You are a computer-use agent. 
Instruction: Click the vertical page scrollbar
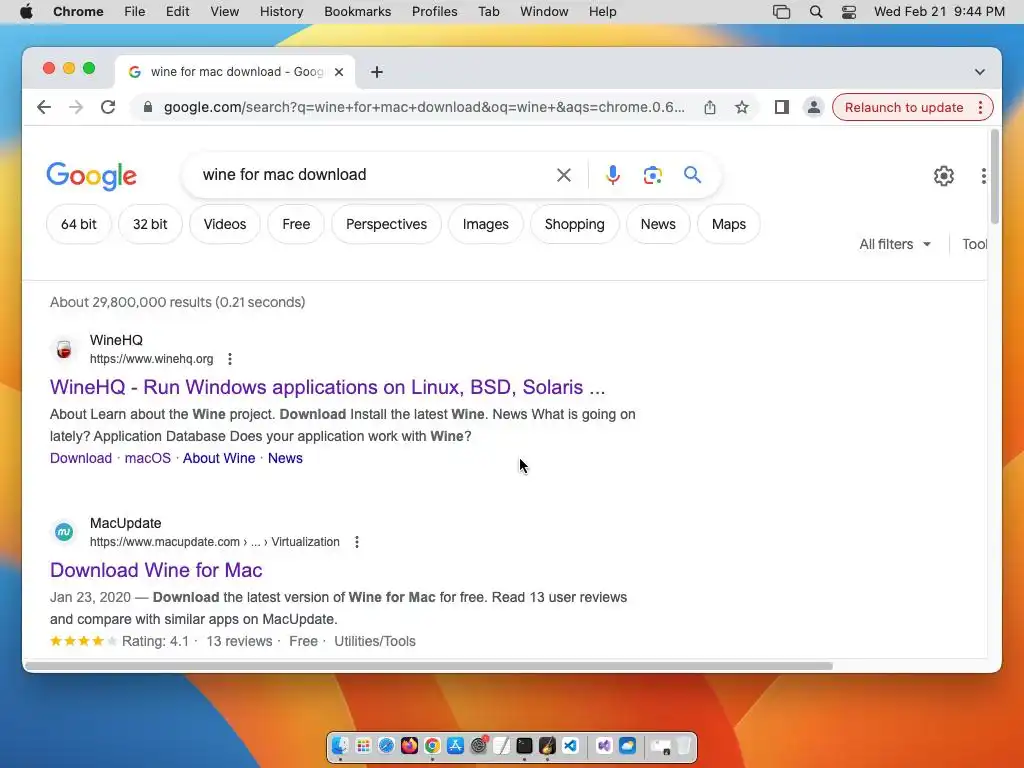click(x=995, y=177)
